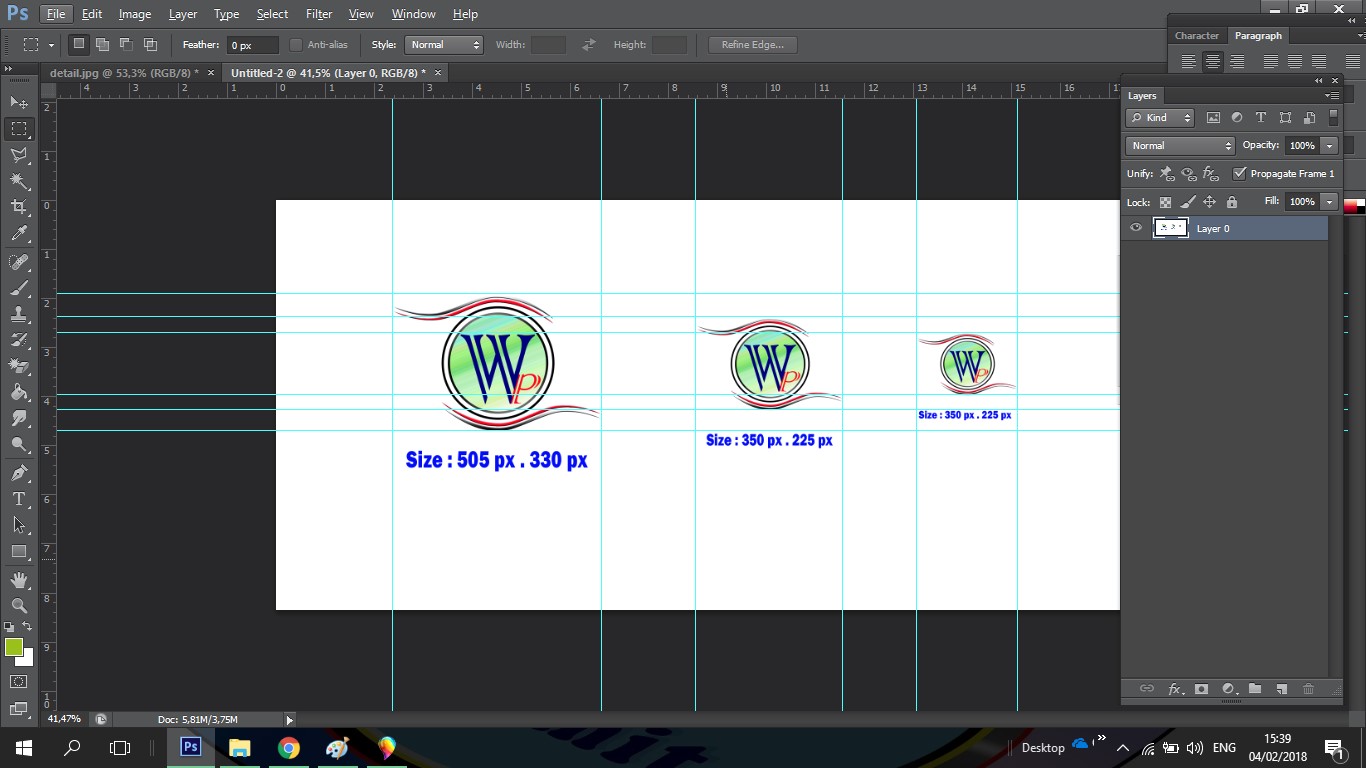The height and width of the screenshot is (768, 1366).
Task: Open the layer blend mode dropdown
Action: click(x=1180, y=145)
